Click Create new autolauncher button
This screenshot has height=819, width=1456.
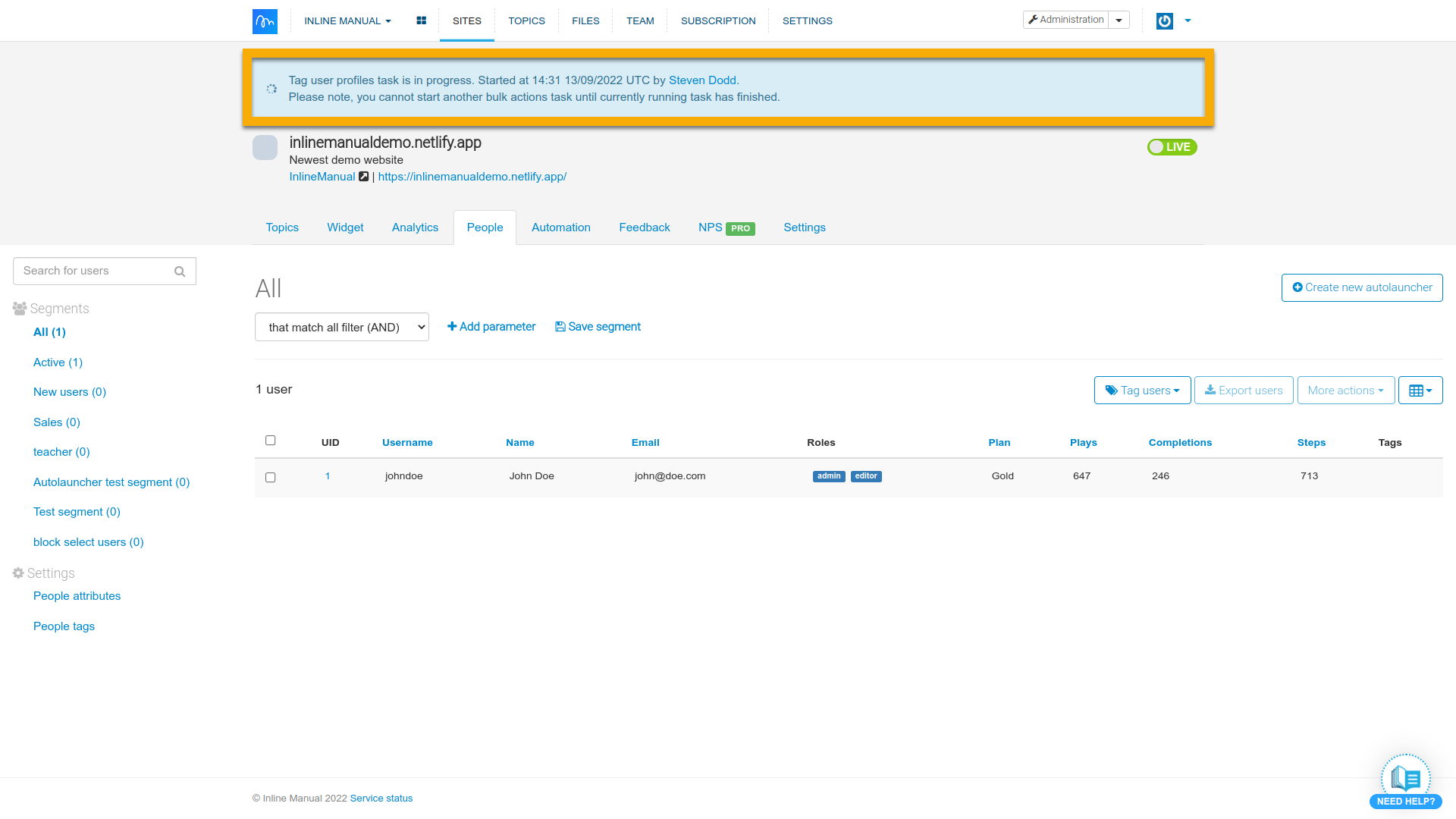pyautogui.click(x=1361, y=287)
